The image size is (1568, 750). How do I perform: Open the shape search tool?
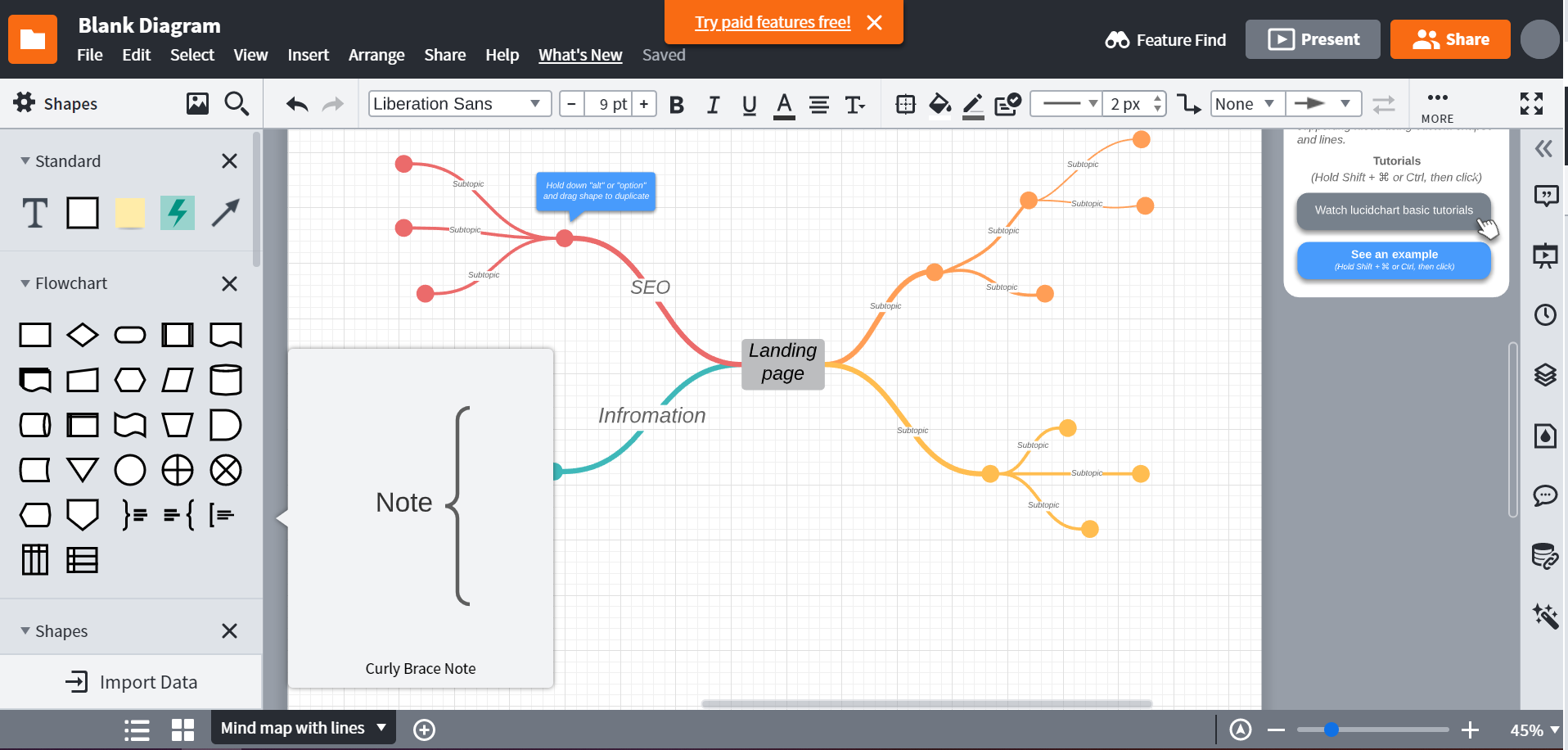click(236, 103)
